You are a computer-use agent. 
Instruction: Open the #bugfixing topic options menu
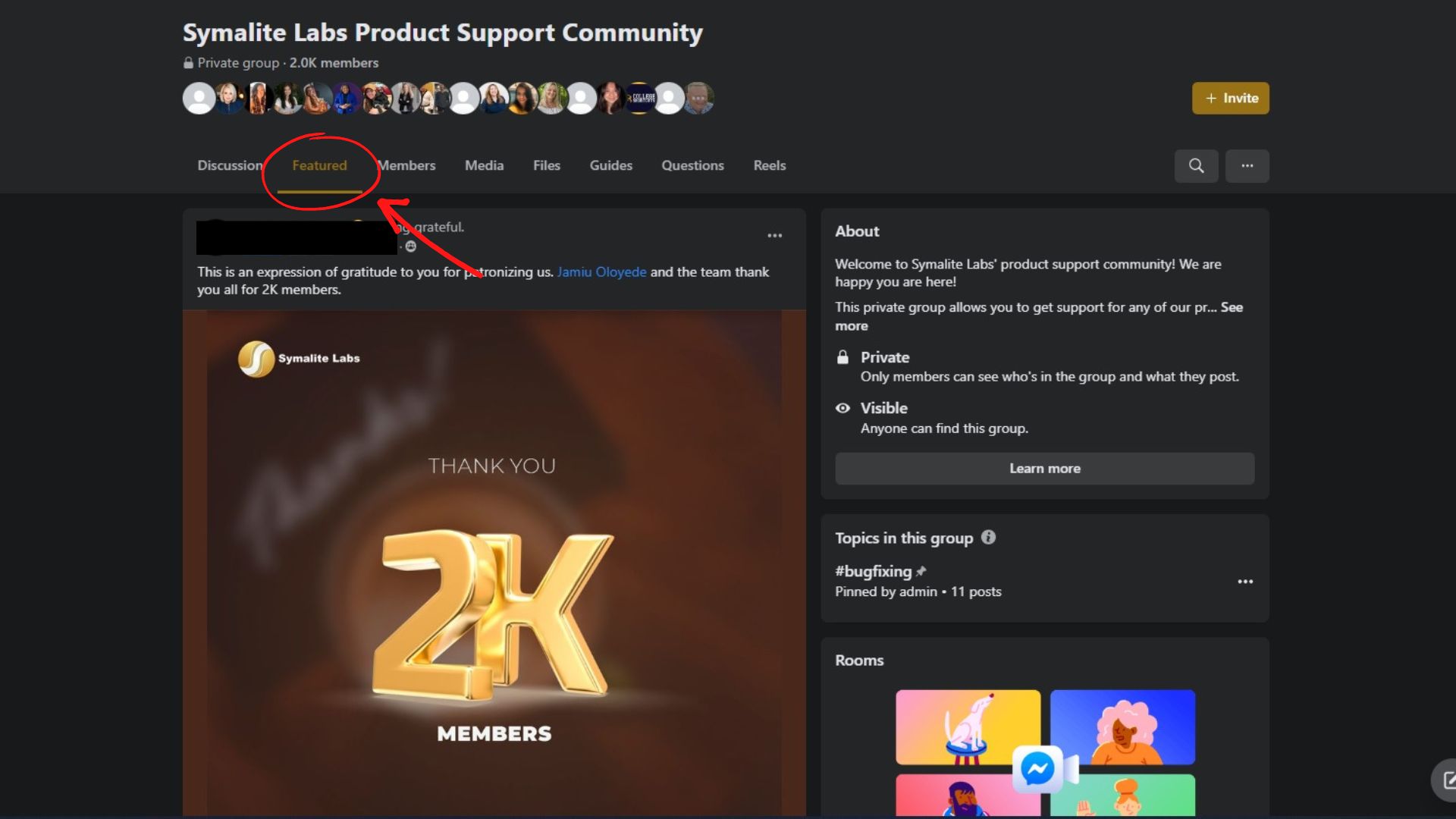[1245, 582]
